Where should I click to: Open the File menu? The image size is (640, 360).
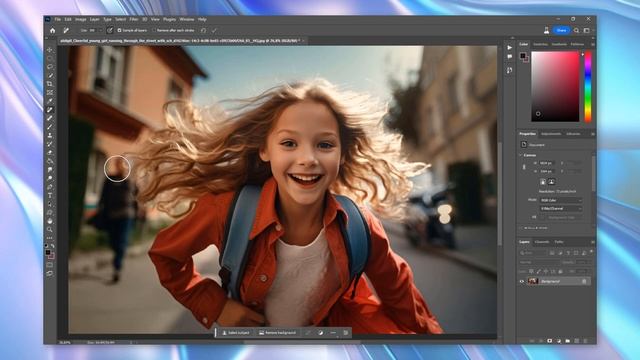pyautogui.click(x=58, y=19)
